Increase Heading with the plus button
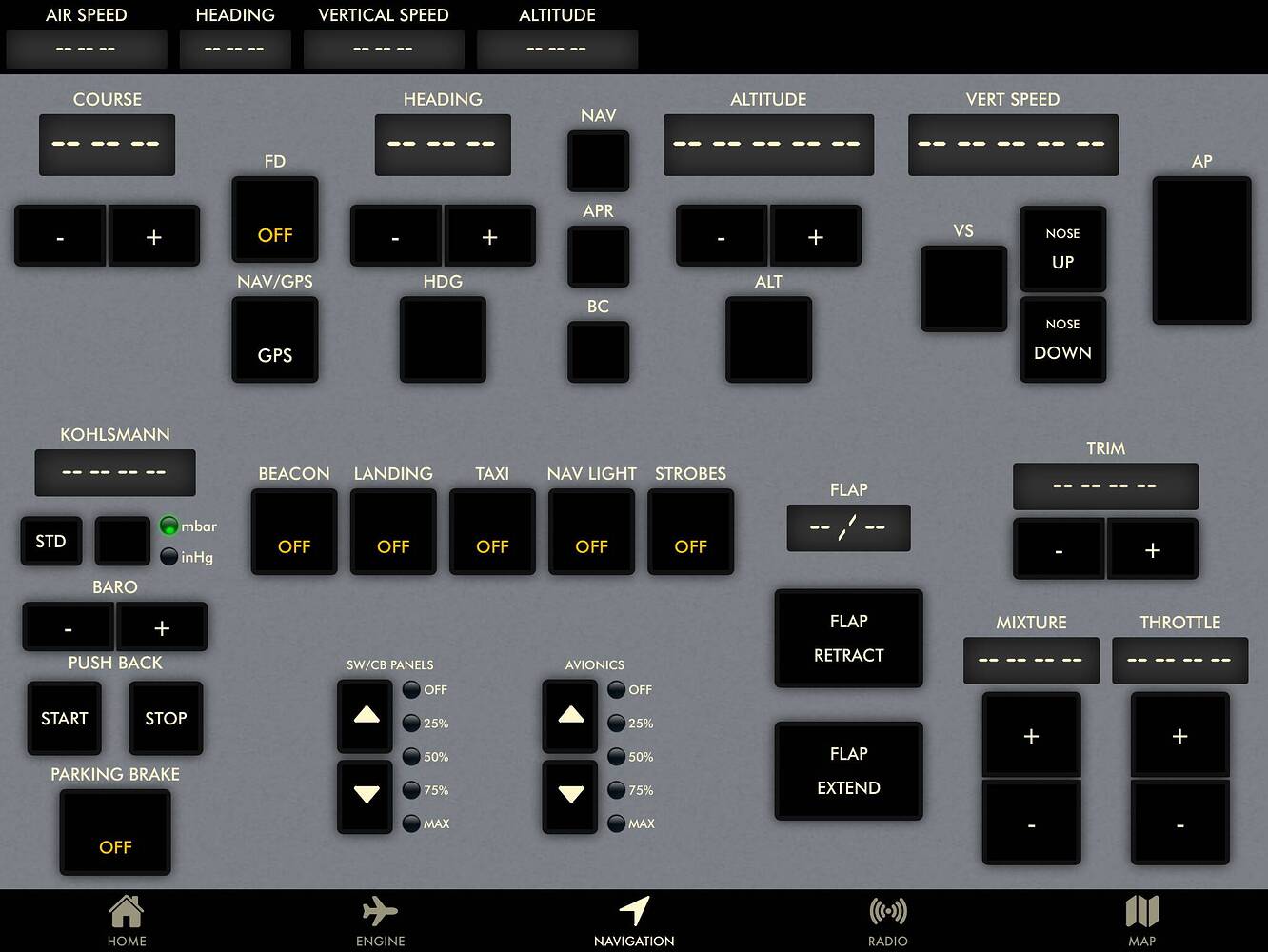 pyautogui.click(x=489, y=235)
